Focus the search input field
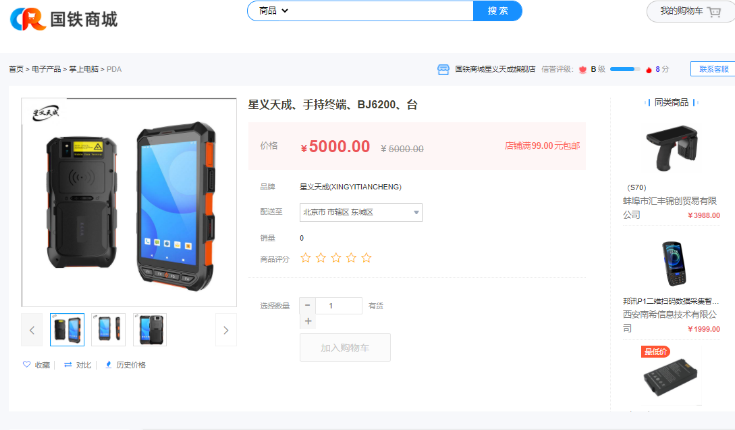The width and height of the screenshot is (735, 430). pos(380,10)
